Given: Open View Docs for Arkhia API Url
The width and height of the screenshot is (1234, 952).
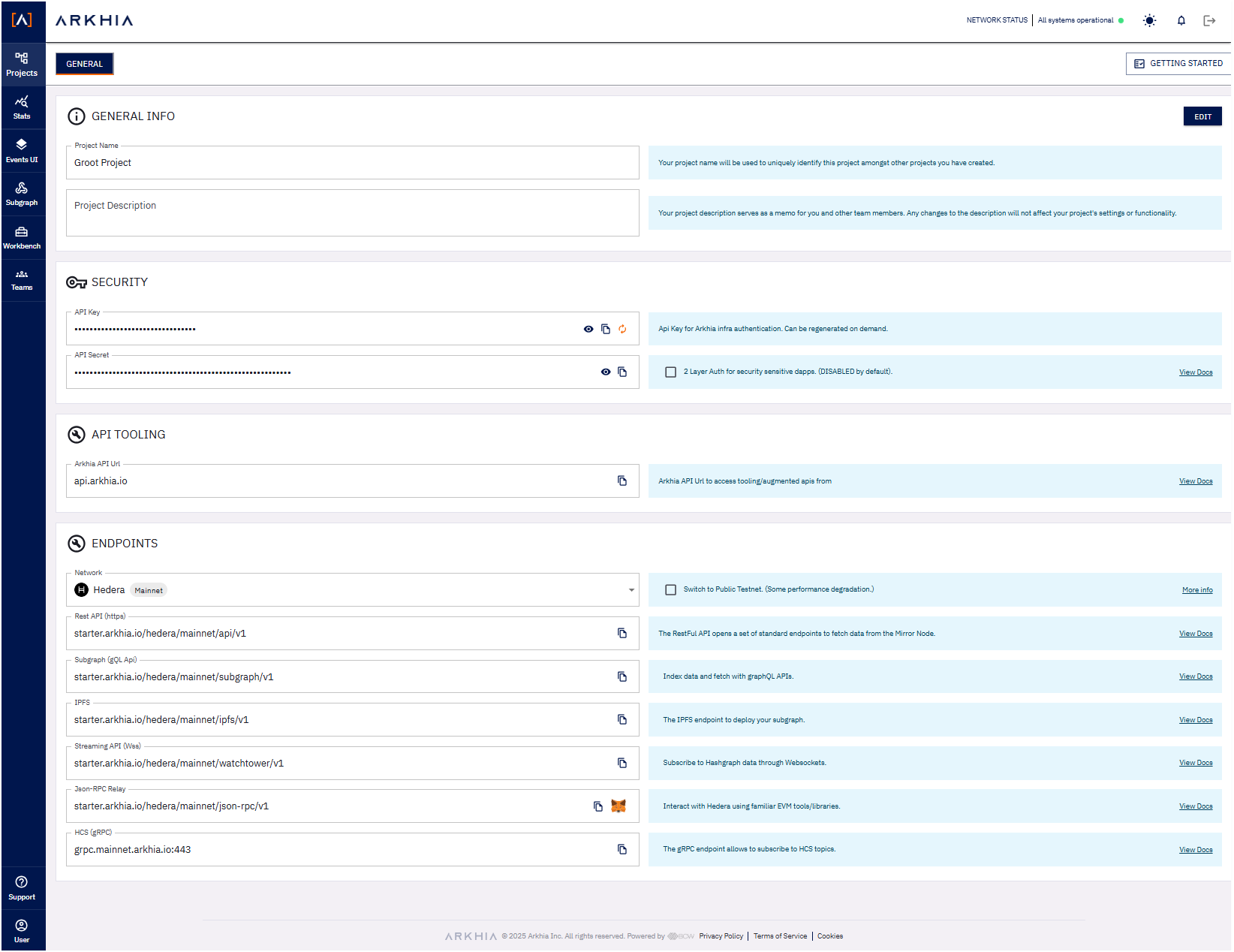Looking at the screenshot, I should pyautogui.click(x=1196, y=481).
